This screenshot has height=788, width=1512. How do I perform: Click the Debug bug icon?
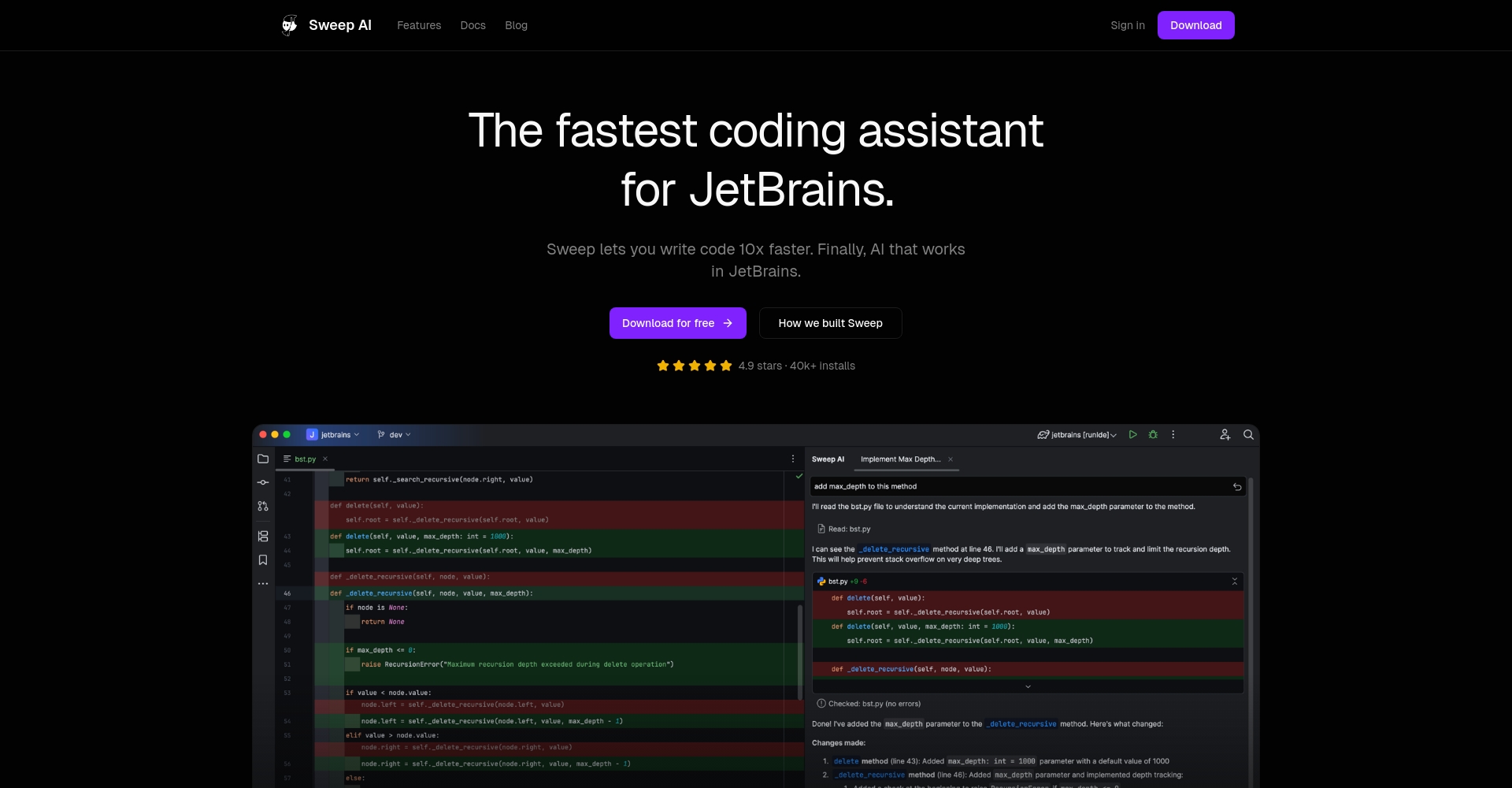click(1153, 435)
